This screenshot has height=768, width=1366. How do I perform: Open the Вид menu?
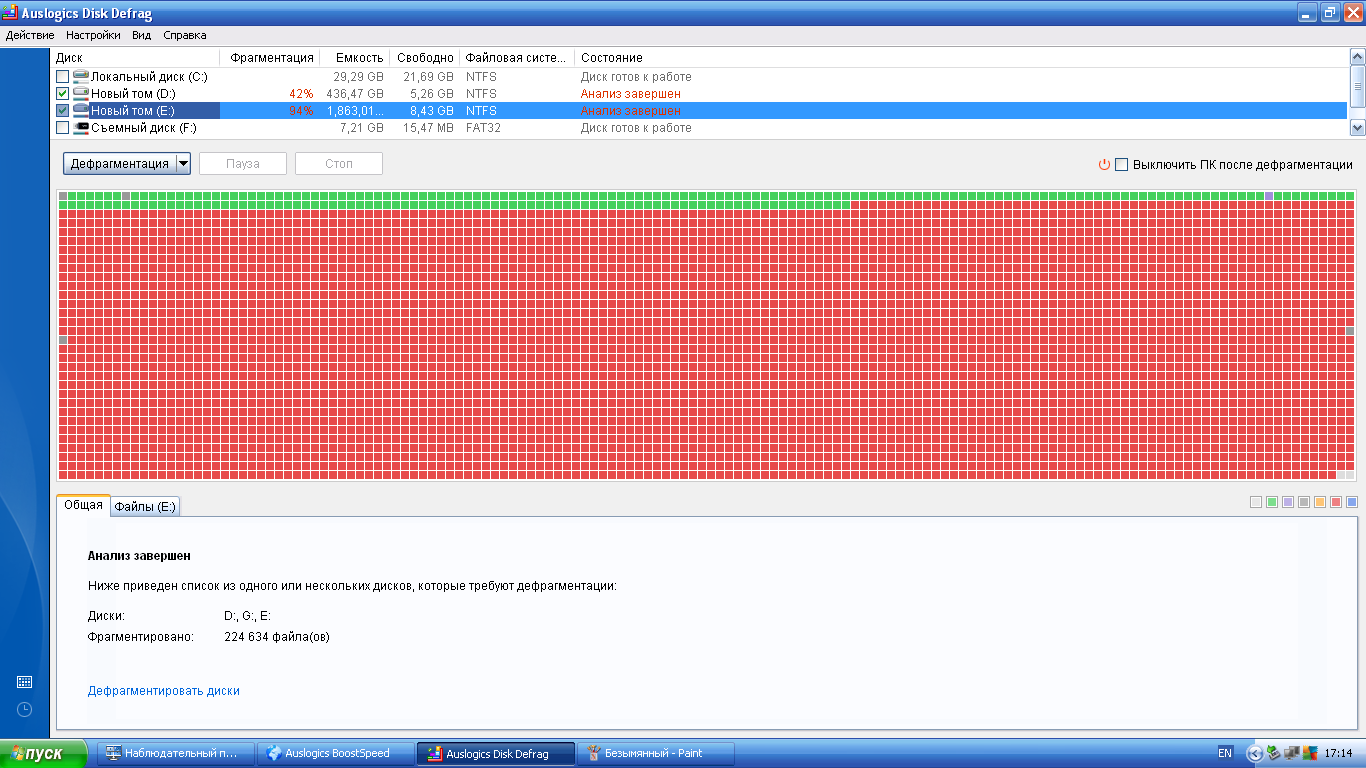pyautogui.click(x=142, y=35)
